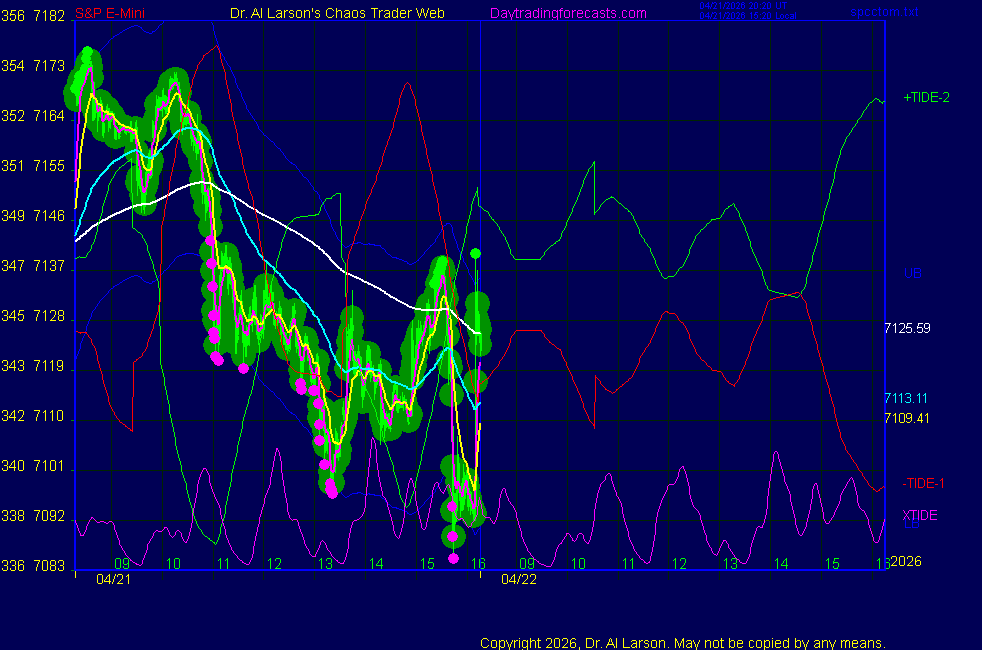This screenshot has height=650, width=982.
Task: Click the 7083 price at bottom of axis
Action: click(49, 566)
